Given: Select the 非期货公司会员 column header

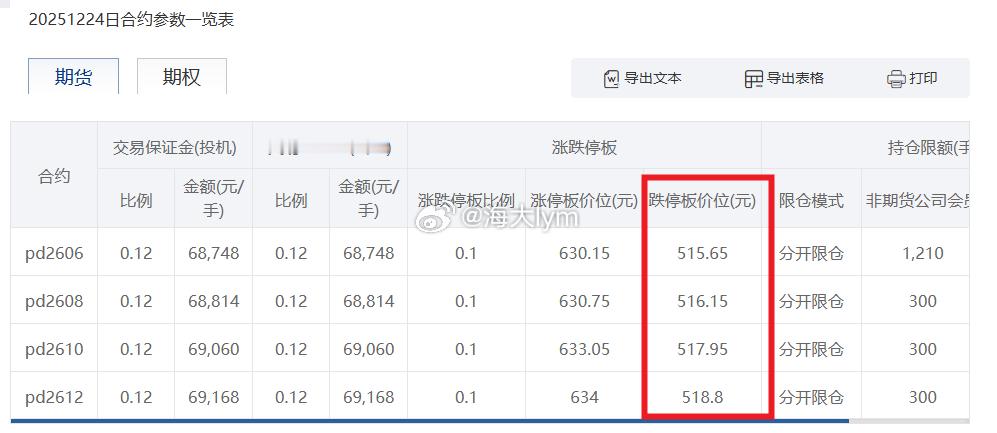Looking at the screenshot, I should tap(917, 201).
